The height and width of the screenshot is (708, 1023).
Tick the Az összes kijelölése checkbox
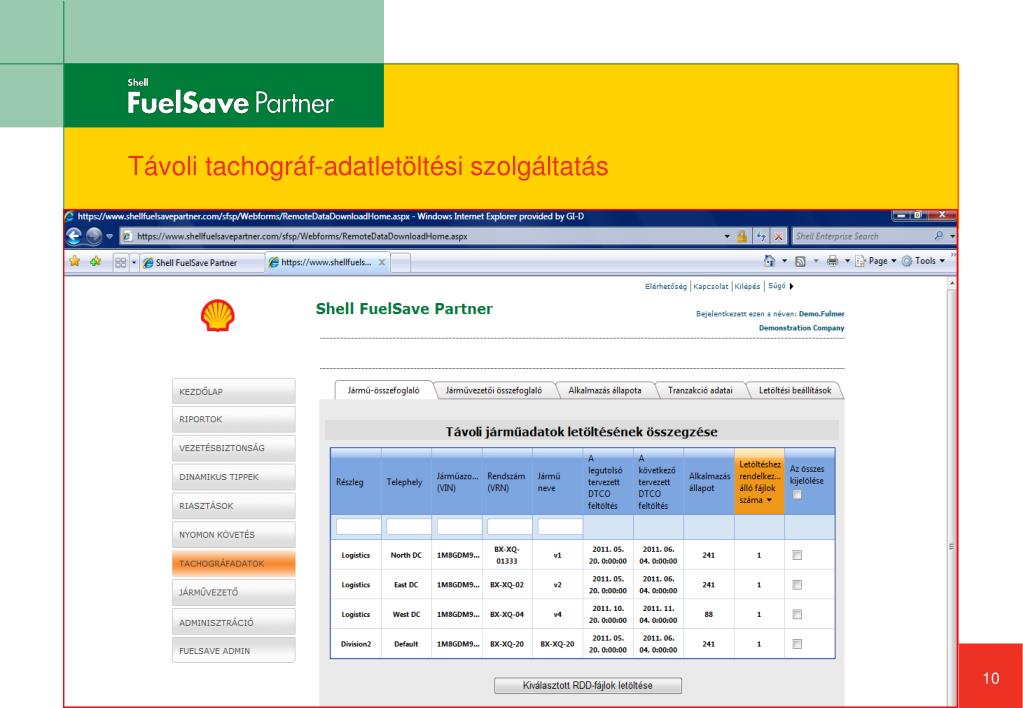[x=797, y=495]
